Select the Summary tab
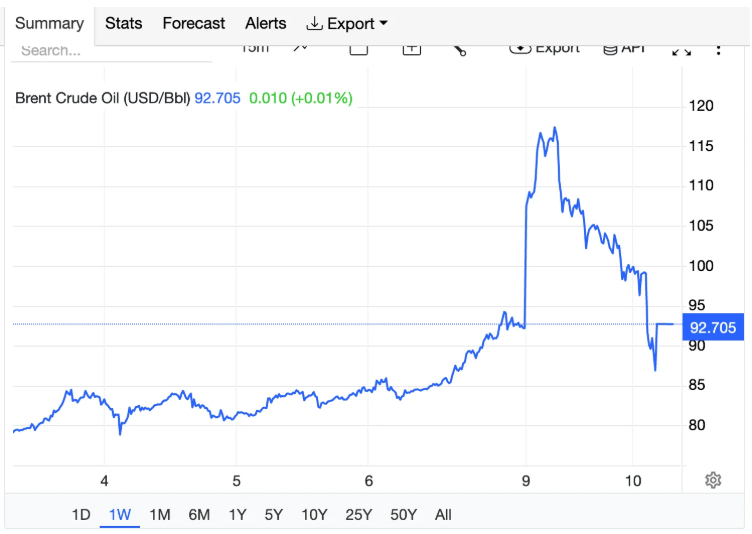Viewport: 752px width, 534px height. pos(49,23)
